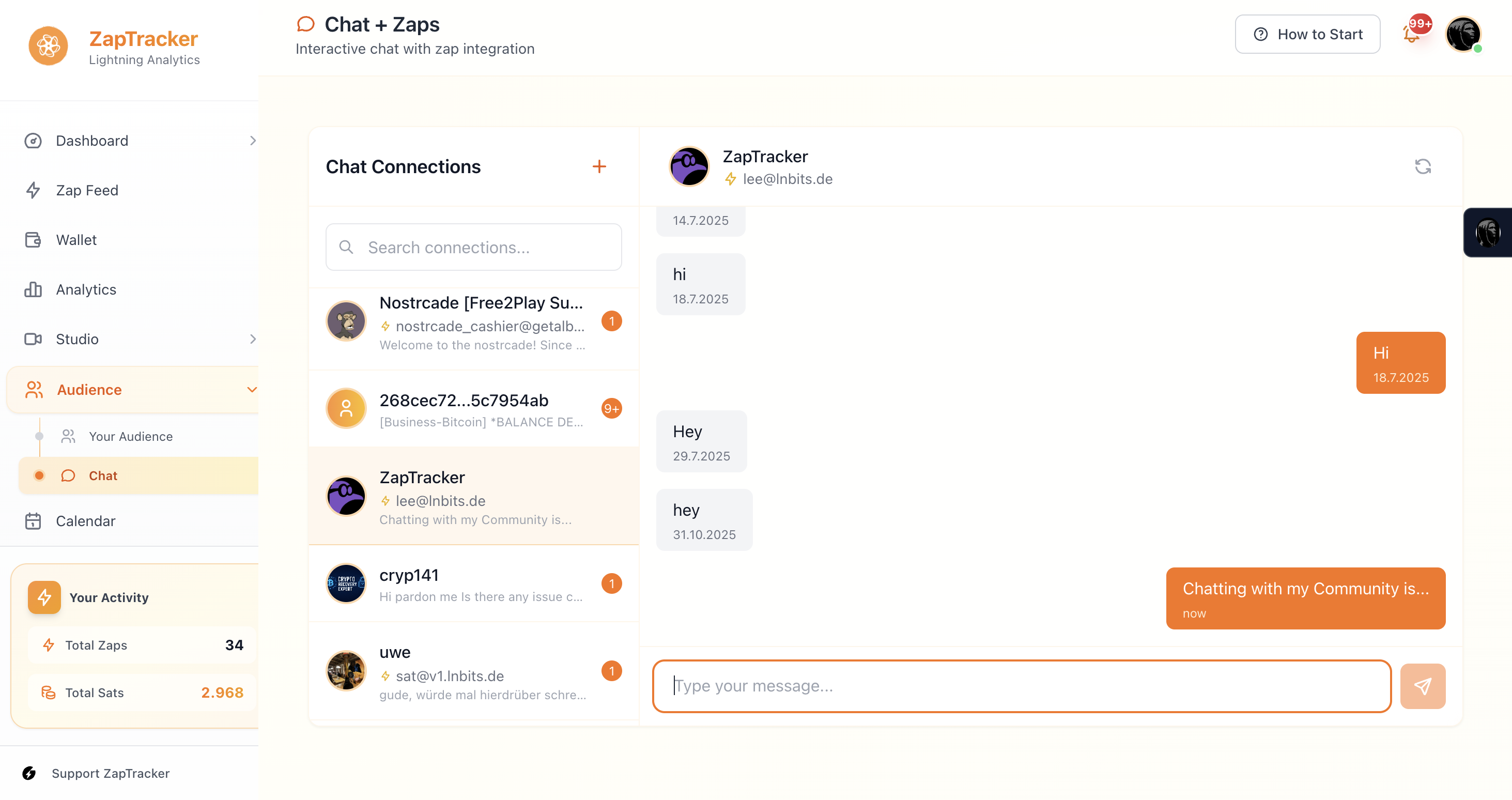Screen dimensions: 1512x800
Task: Open the Wallet sidebar icon
Action: (34, 239)
